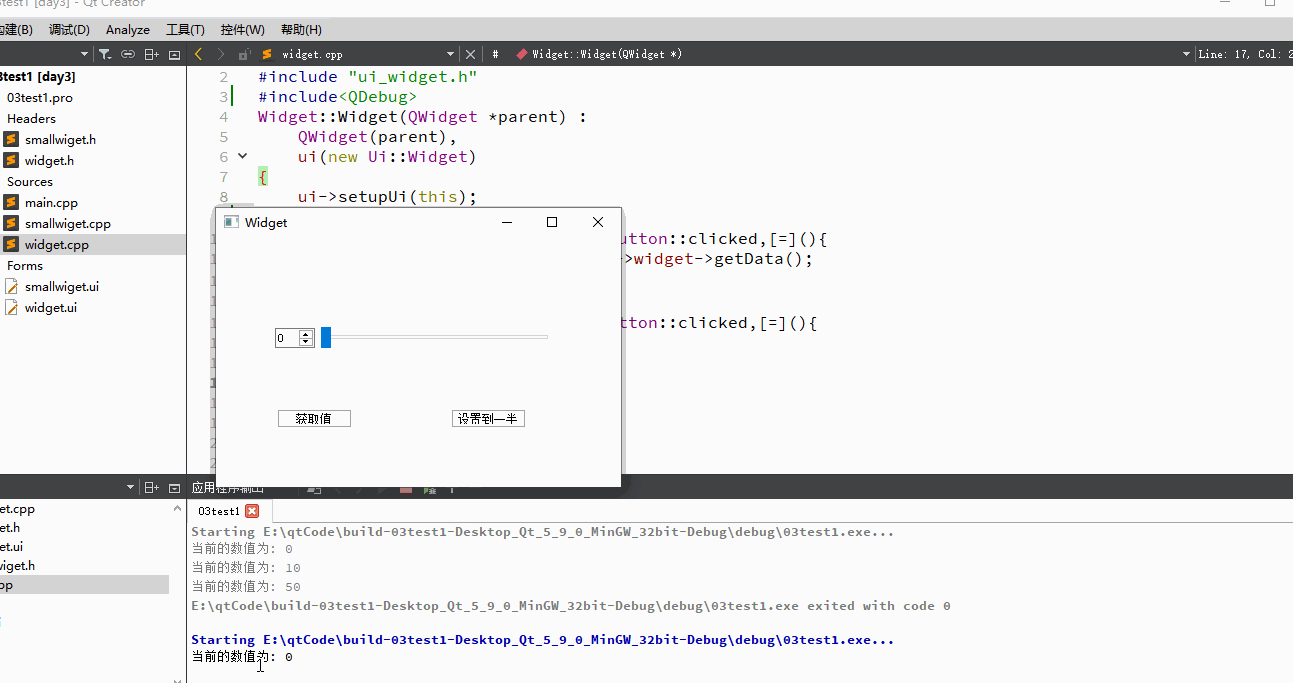Select smallwiget.cpp in Sources

click(68, 224)
